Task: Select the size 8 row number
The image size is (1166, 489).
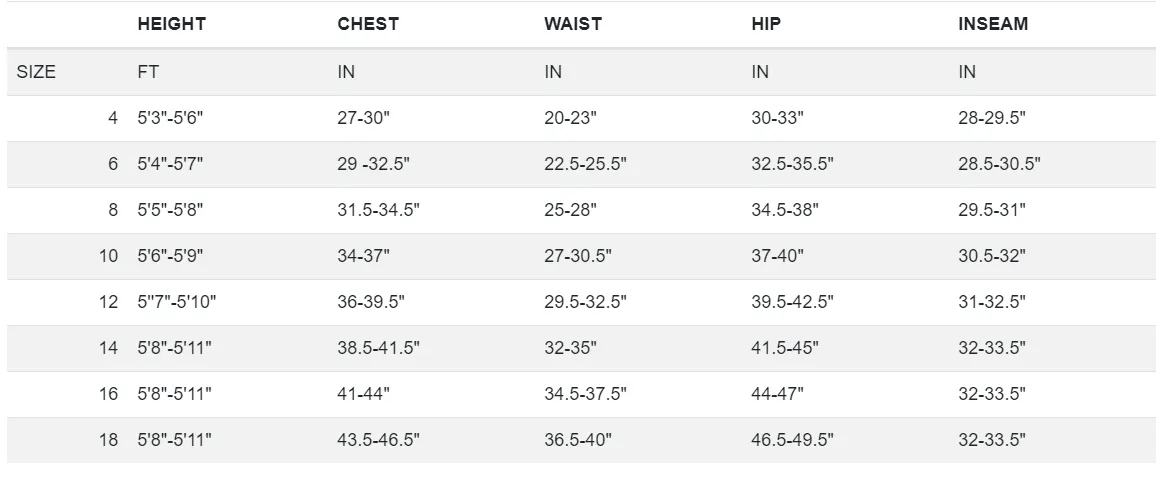Action: (113, 210)
